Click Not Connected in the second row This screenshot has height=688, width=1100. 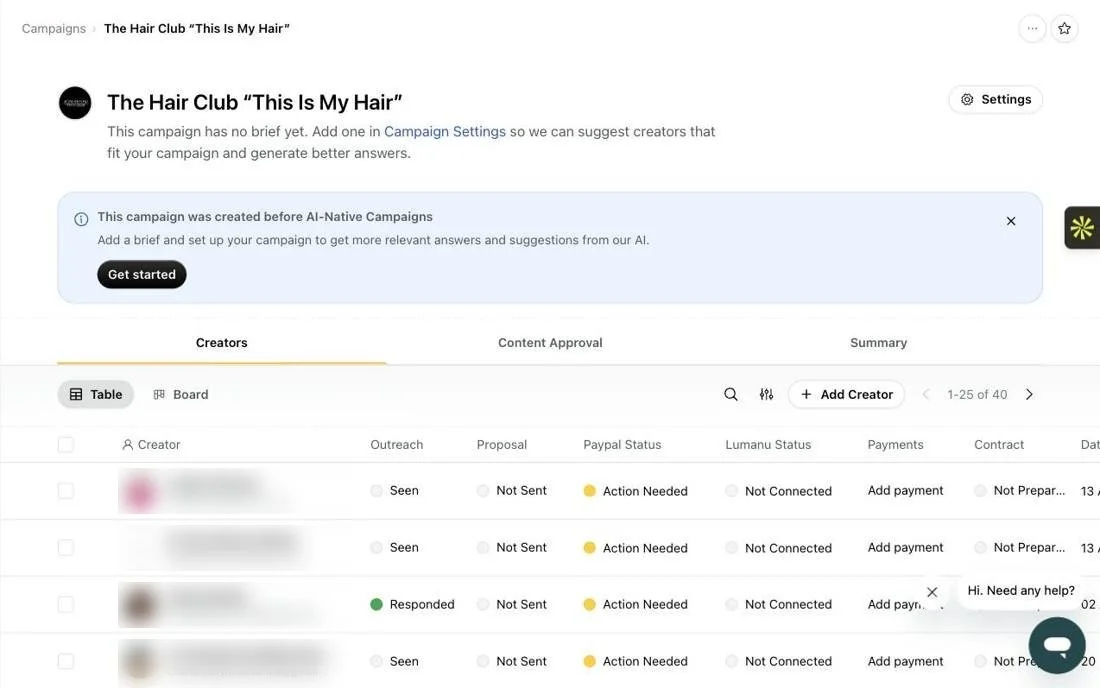coord(779,548)
